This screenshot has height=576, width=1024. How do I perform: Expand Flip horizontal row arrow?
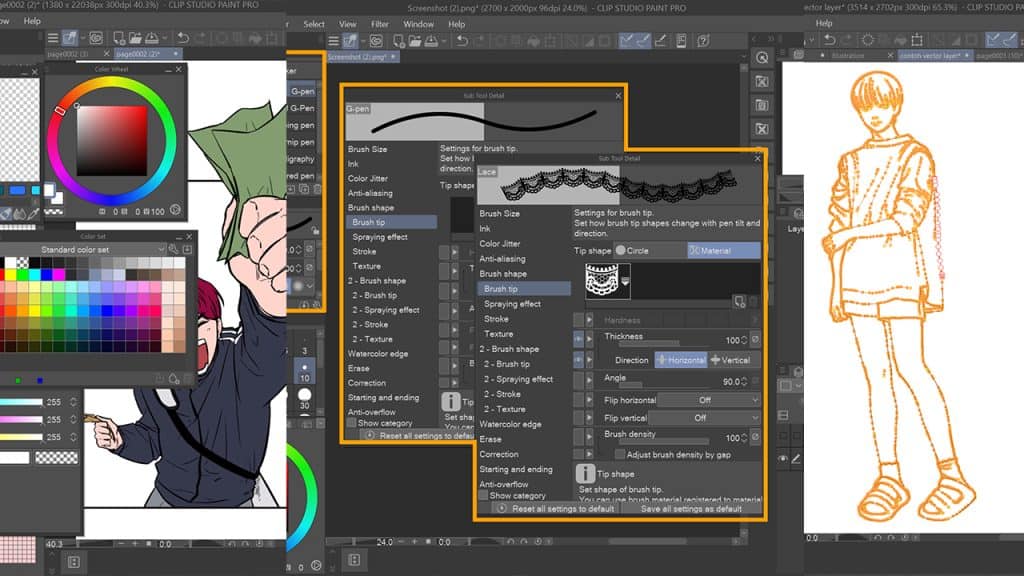pos(590,400)
